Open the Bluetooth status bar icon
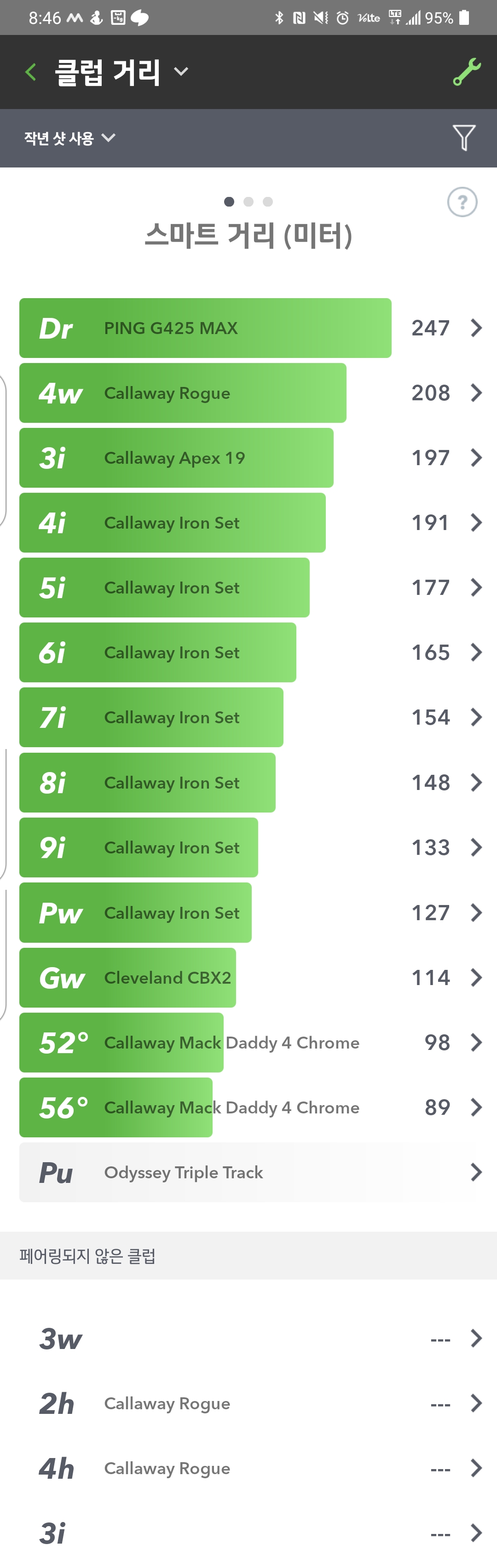497x1568 pixels. (279, 17)
